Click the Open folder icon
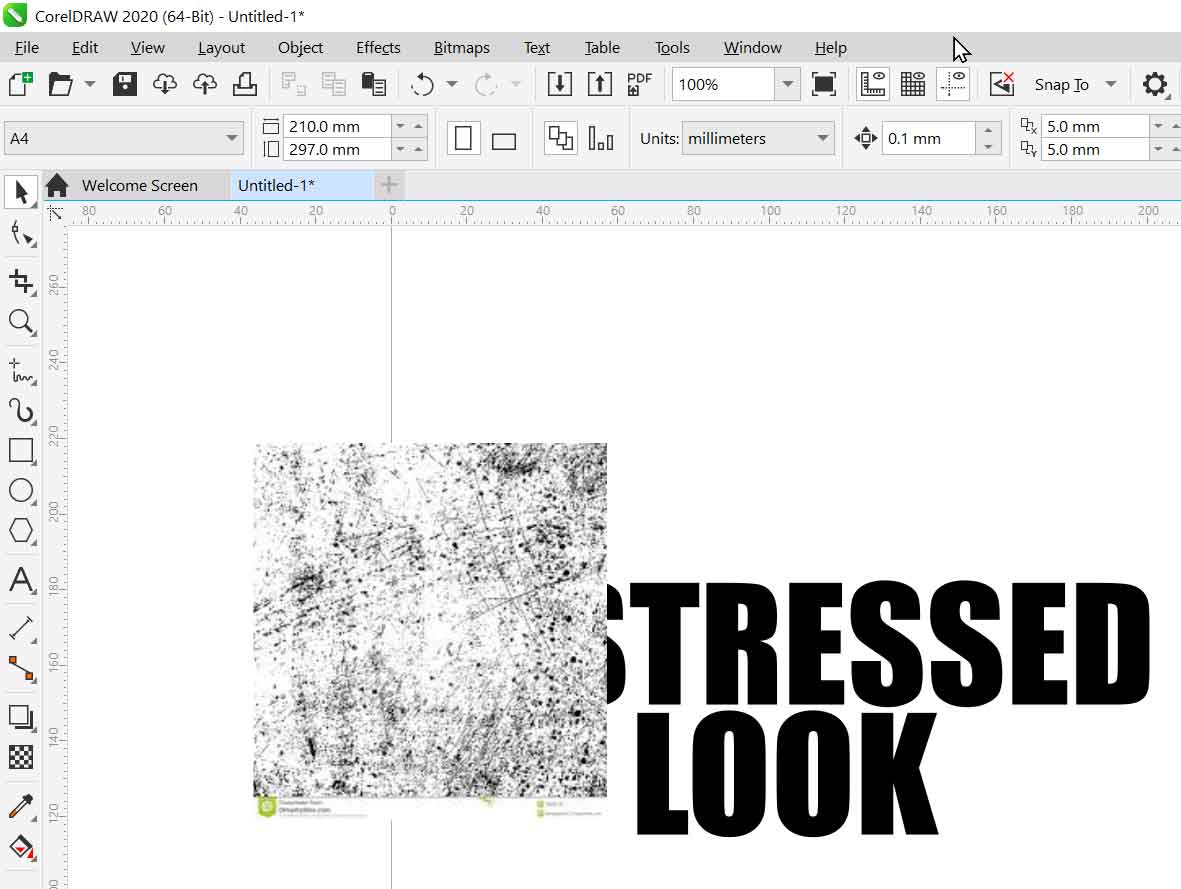The image size is (1181, 889). pyautogui.click(x=60, y=84)
